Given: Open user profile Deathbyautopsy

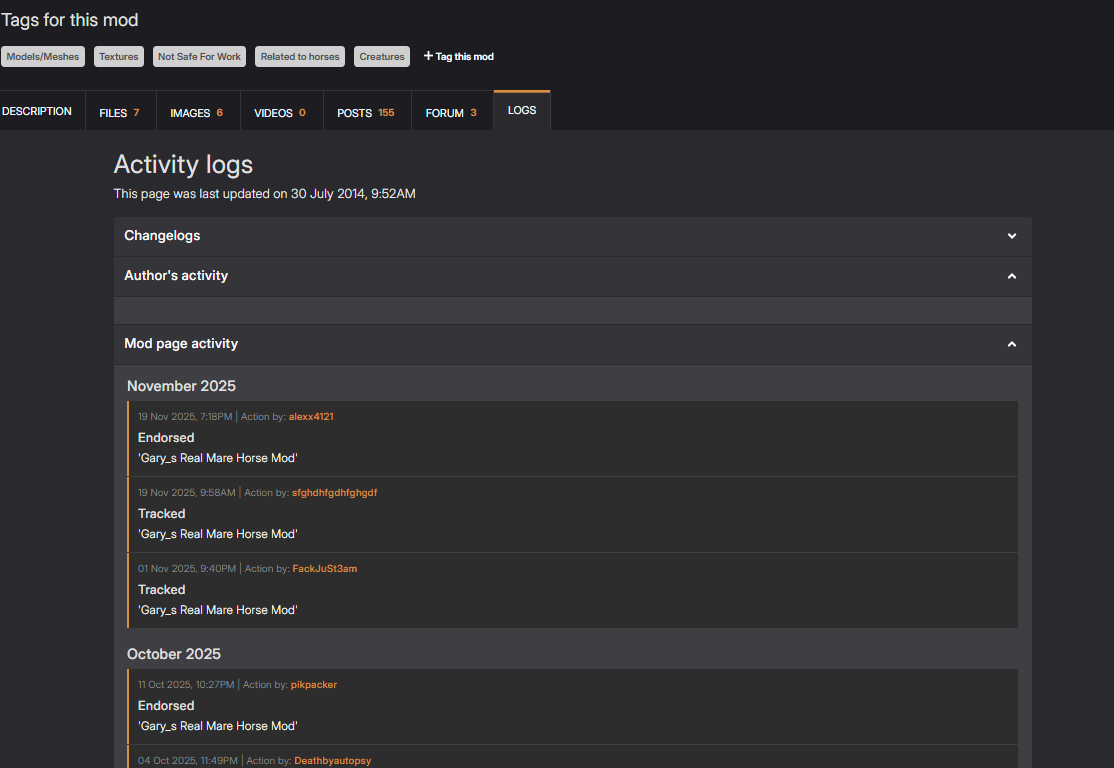Looking at the screenshot, I should click(332, 760).
